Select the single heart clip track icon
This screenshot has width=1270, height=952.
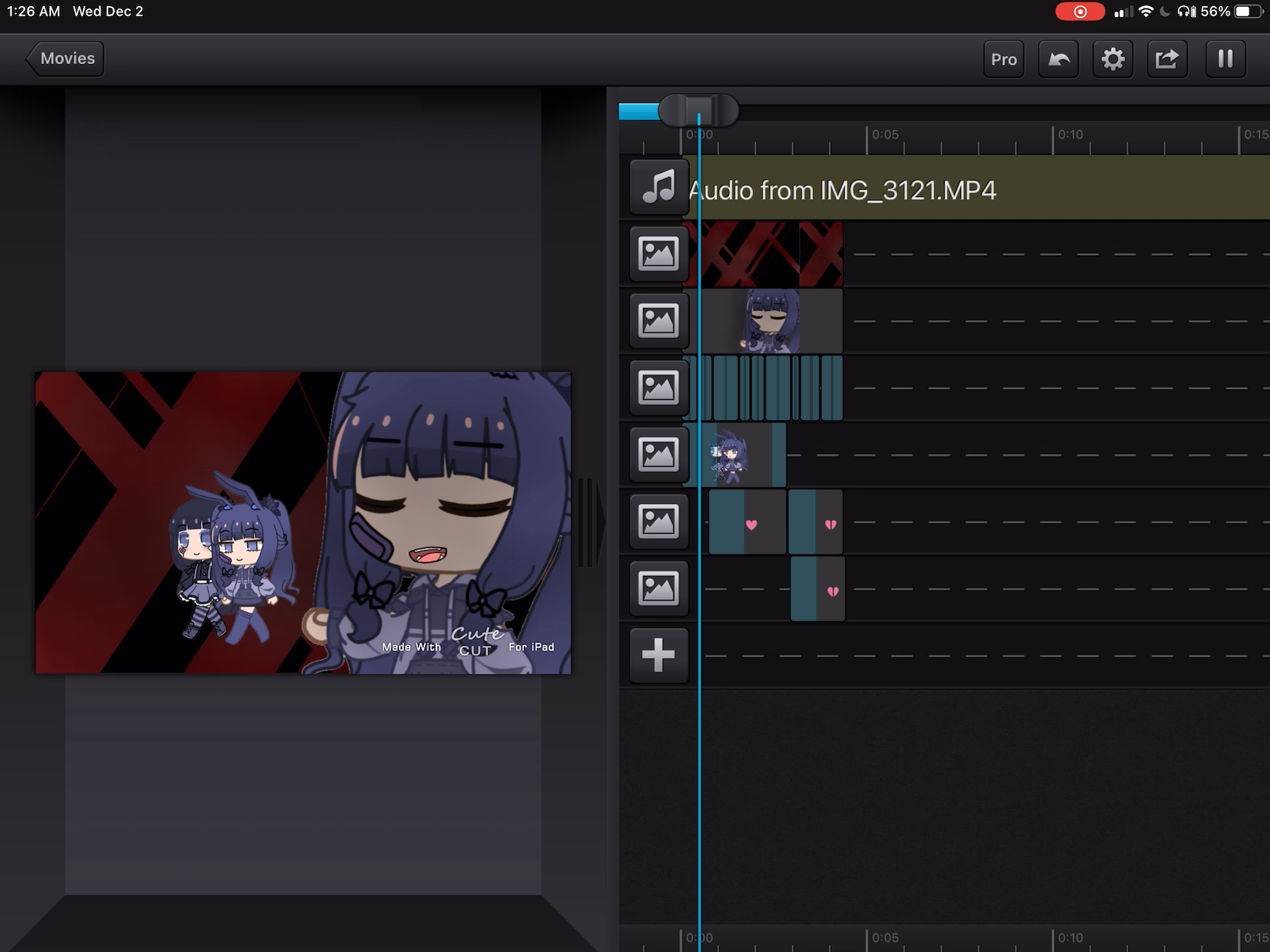658,588
